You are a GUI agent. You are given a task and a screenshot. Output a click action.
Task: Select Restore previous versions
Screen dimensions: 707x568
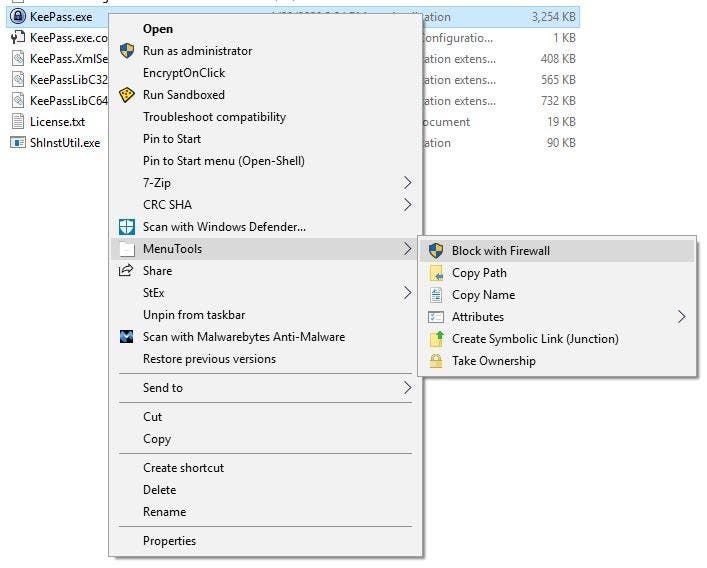(266, 359)
